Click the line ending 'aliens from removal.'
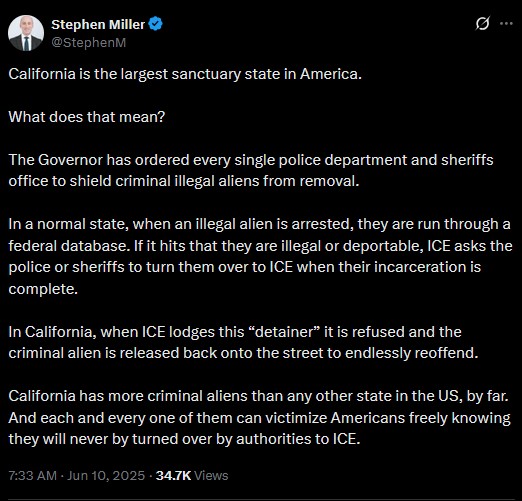 pos(184,181)
